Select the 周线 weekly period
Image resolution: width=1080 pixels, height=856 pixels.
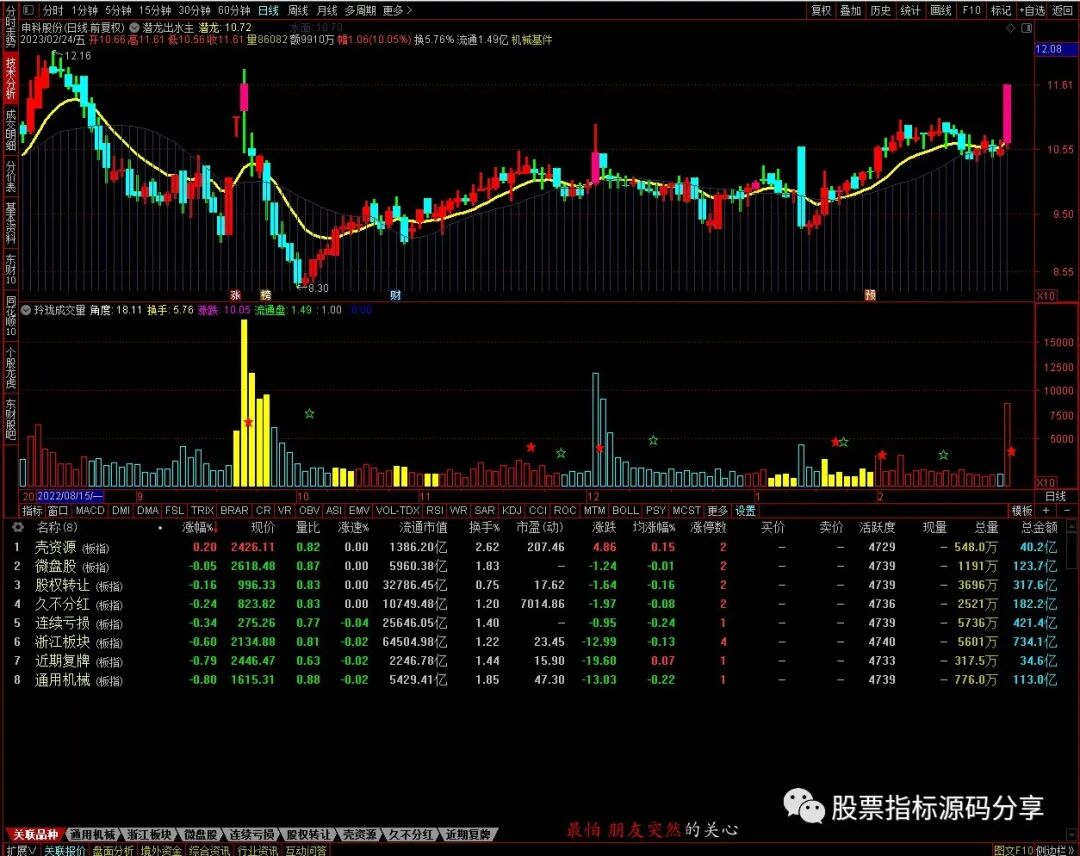point(298,10)
